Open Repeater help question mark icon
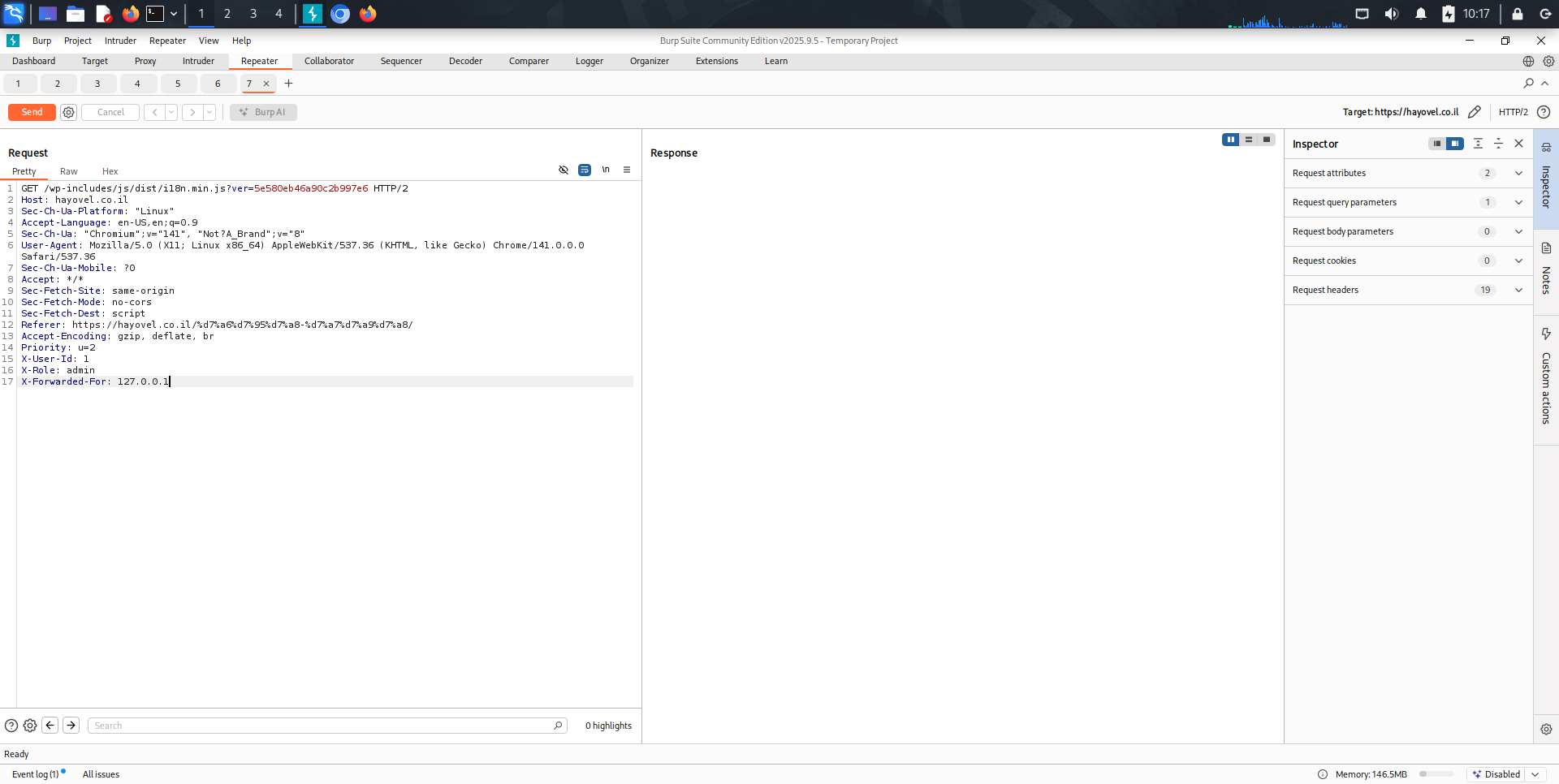The image size is (1559, 784). tap(1544, 112)
